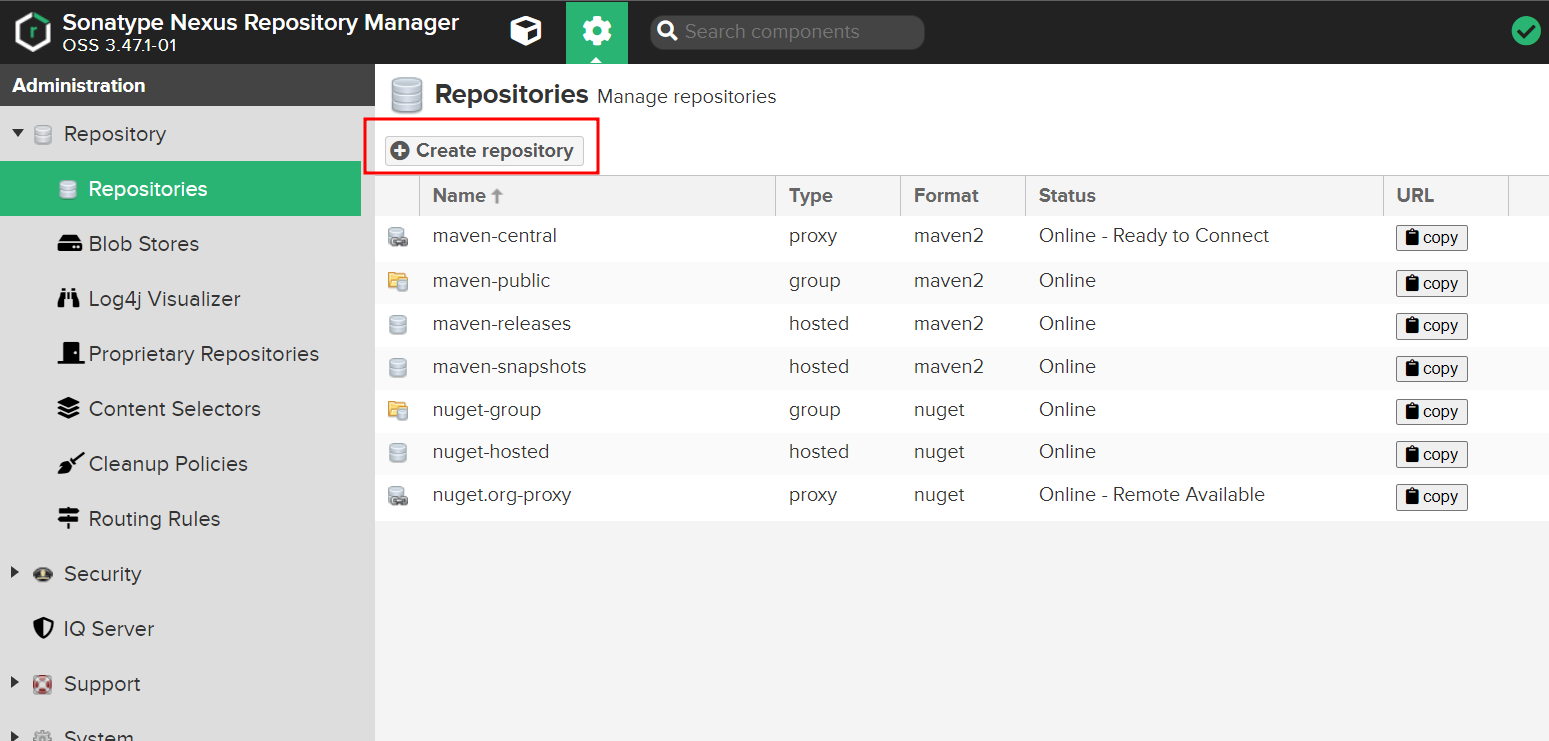Click the magnifier icon in search box
This screenshot has width=1549, height=741.
tap(667, 32)
